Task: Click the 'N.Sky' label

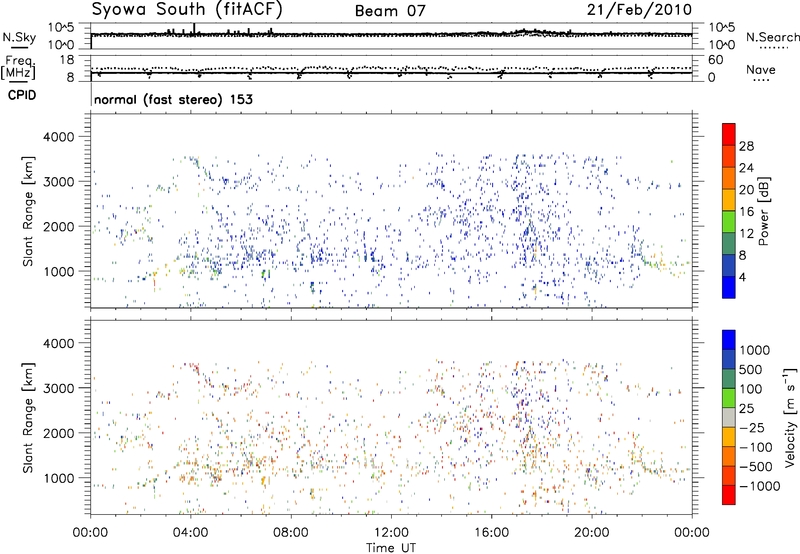Action: point(19,37)
